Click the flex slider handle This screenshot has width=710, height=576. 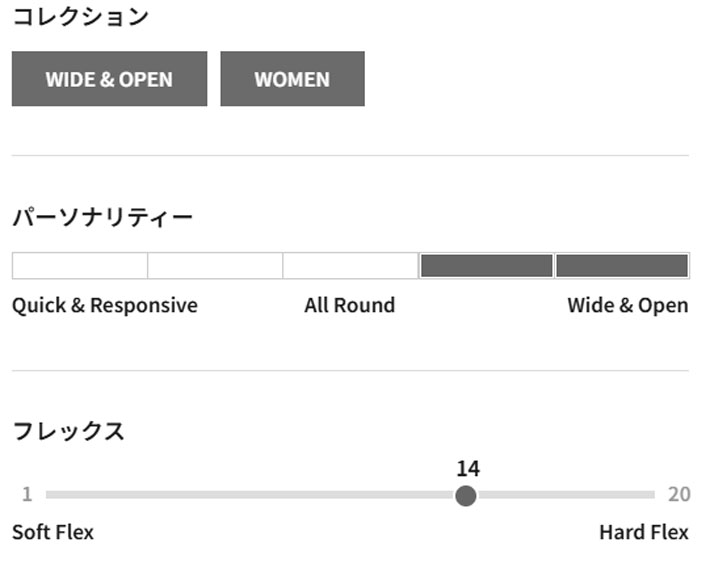(x=466, y=495)
